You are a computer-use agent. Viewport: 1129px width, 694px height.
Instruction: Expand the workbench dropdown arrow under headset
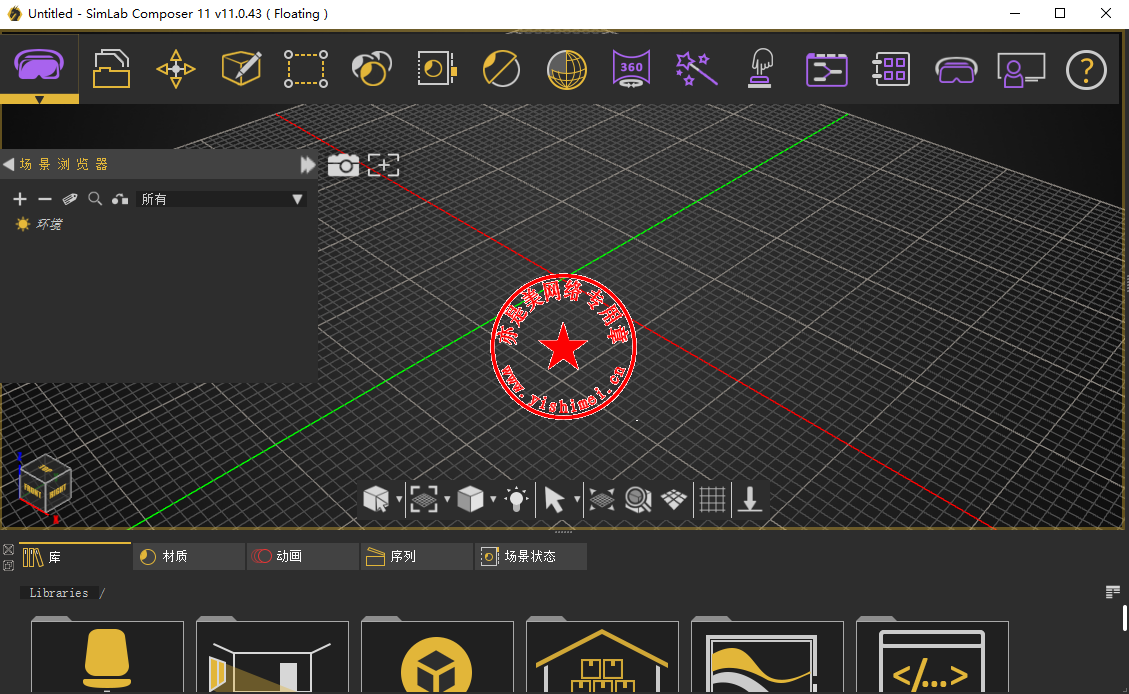click(x=40, y=99)
